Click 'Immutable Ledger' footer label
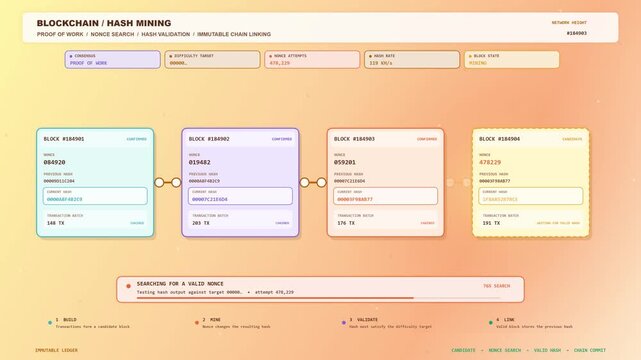 56,350
